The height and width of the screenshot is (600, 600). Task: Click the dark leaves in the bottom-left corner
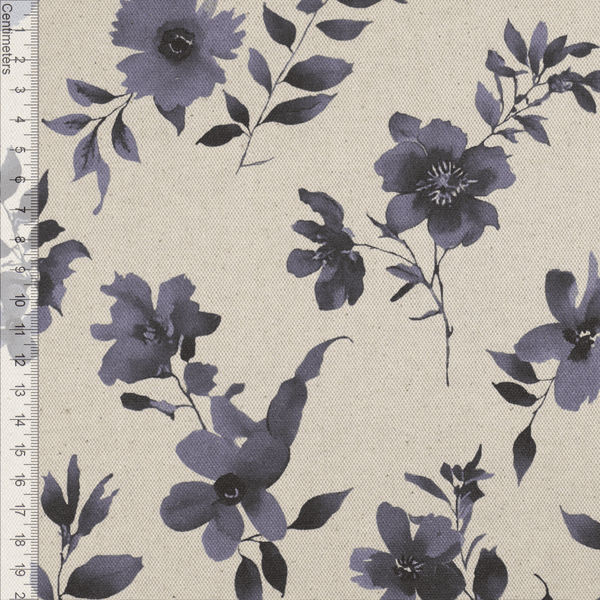coord(80,540)
